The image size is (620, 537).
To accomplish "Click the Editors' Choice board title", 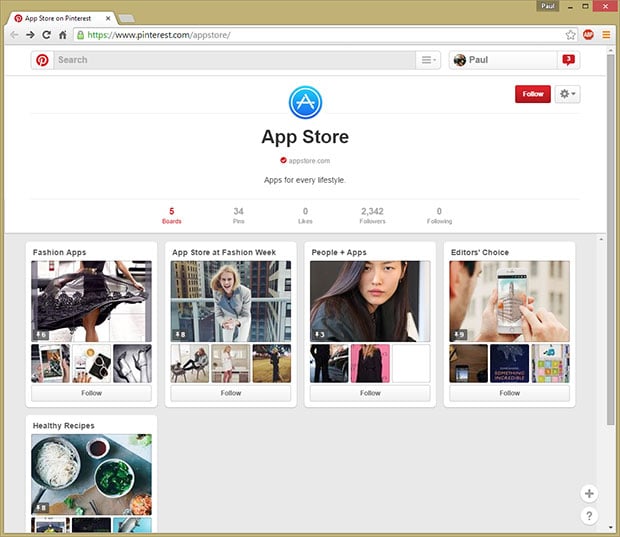I will pos(480,252).
